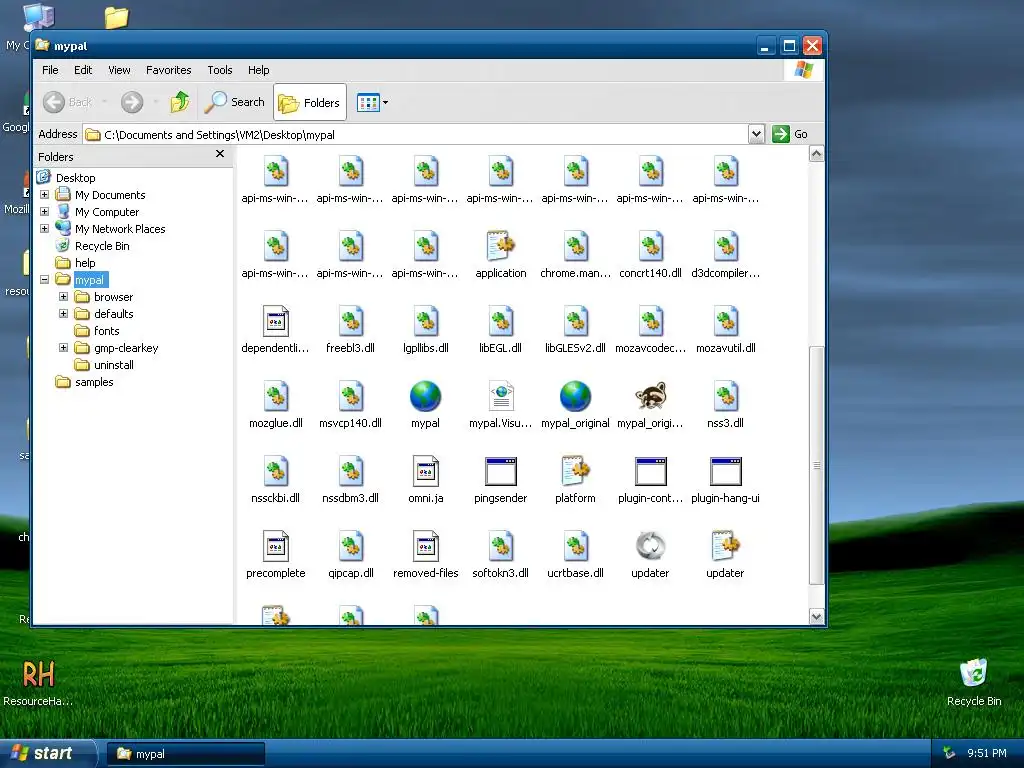
Task: Select the omni.ja file
Action: (x=425, y=472)
